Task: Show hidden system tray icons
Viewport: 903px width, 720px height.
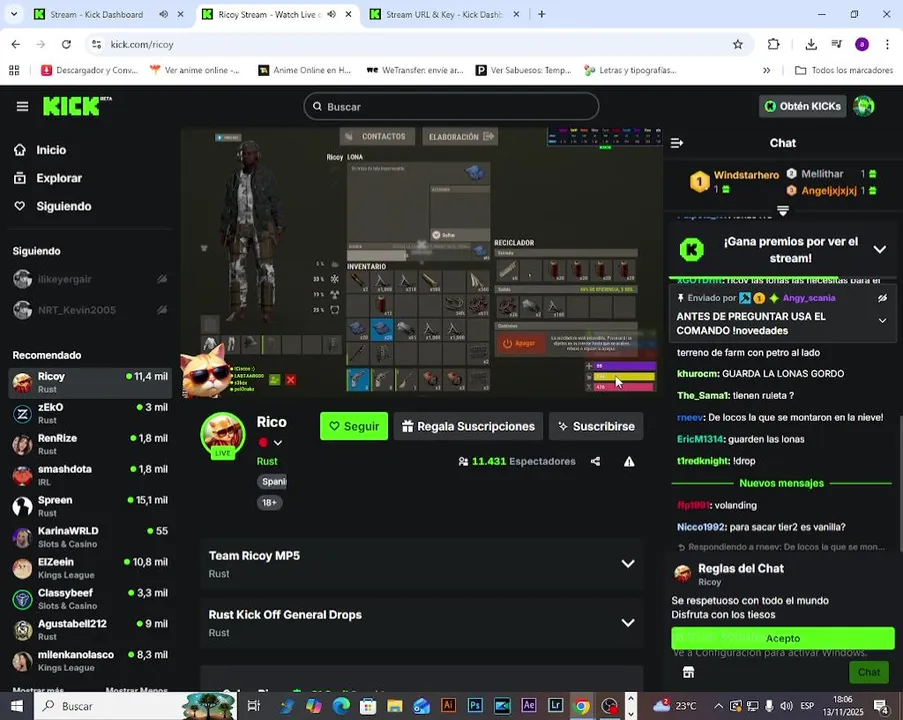Action: pyautogui.click(x=718, y=706)
